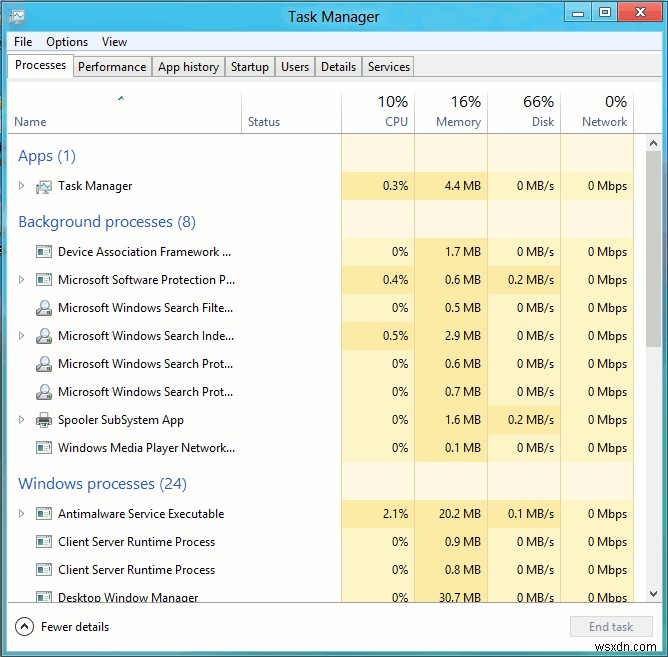Image resolution: width=668 pixels, height=657 pixels.
Task: Click the End task button
Action: pos(611,627)
